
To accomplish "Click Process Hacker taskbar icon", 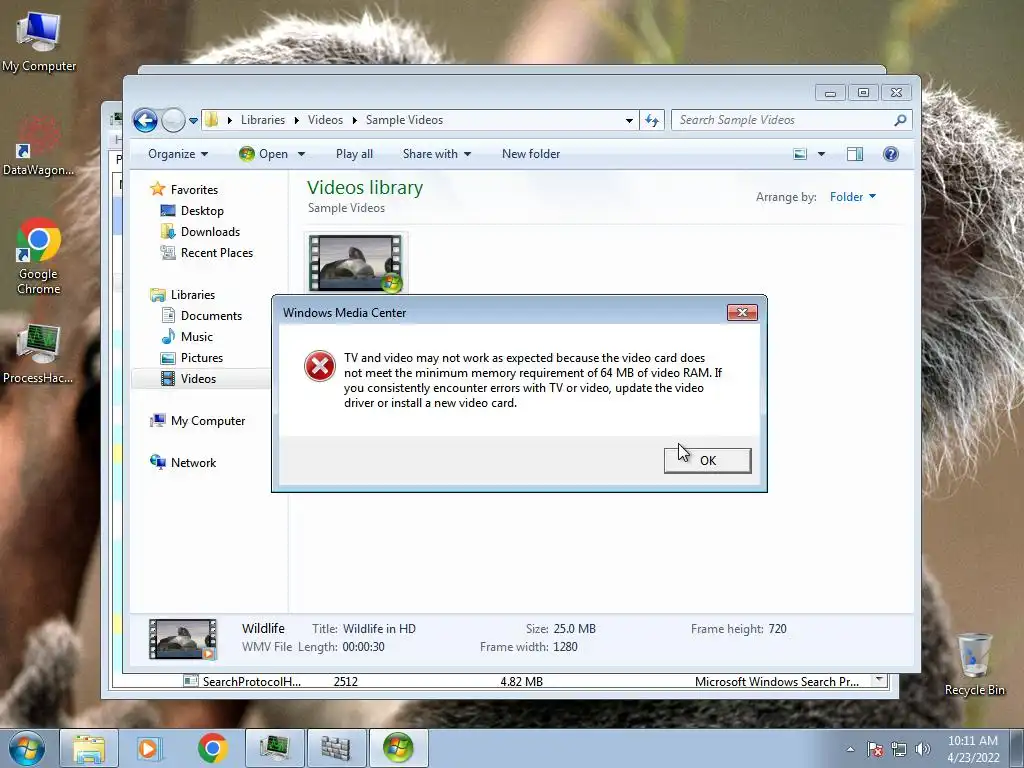I will pyautogui.click(x=275, y=748).
